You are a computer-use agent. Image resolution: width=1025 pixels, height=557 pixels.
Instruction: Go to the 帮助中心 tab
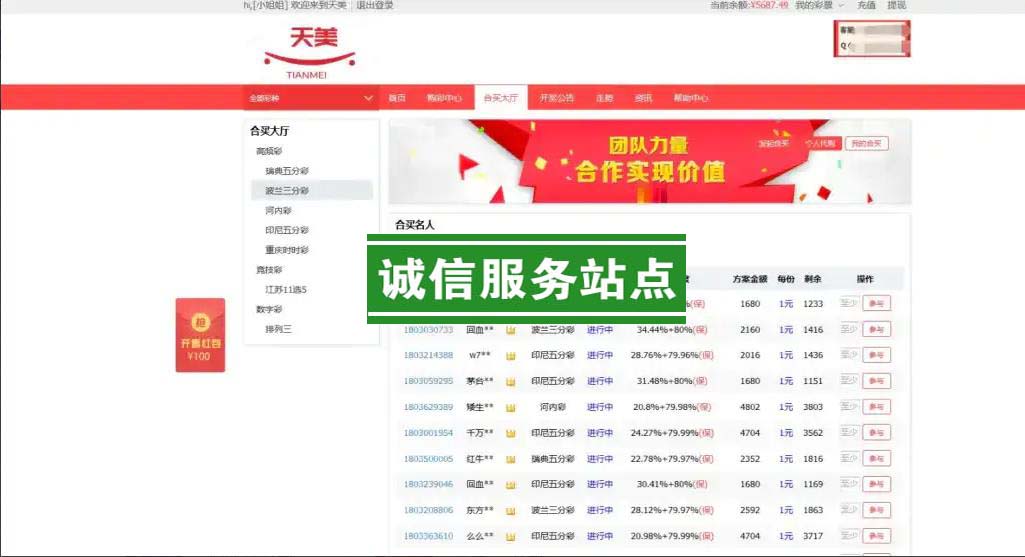tap(690, 98)
